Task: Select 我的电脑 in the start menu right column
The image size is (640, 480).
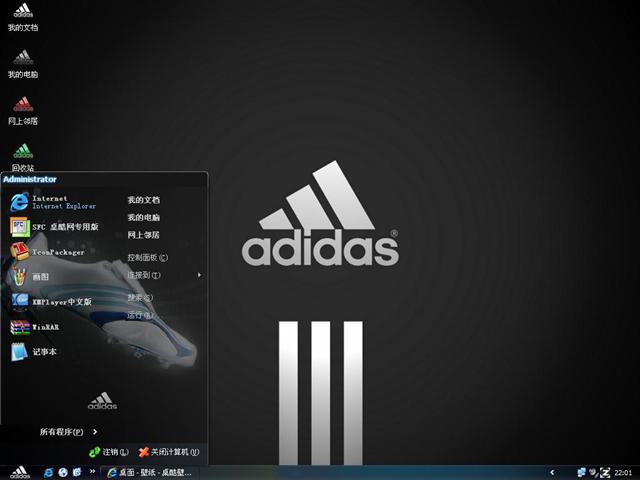Action: tap(143, 218)
